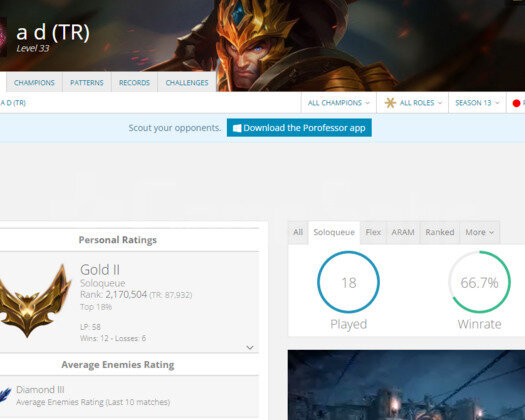The height and width of the screenshot is (420, 525).
Task: Click the Diamond III text
Action: [x=40, y=390]
